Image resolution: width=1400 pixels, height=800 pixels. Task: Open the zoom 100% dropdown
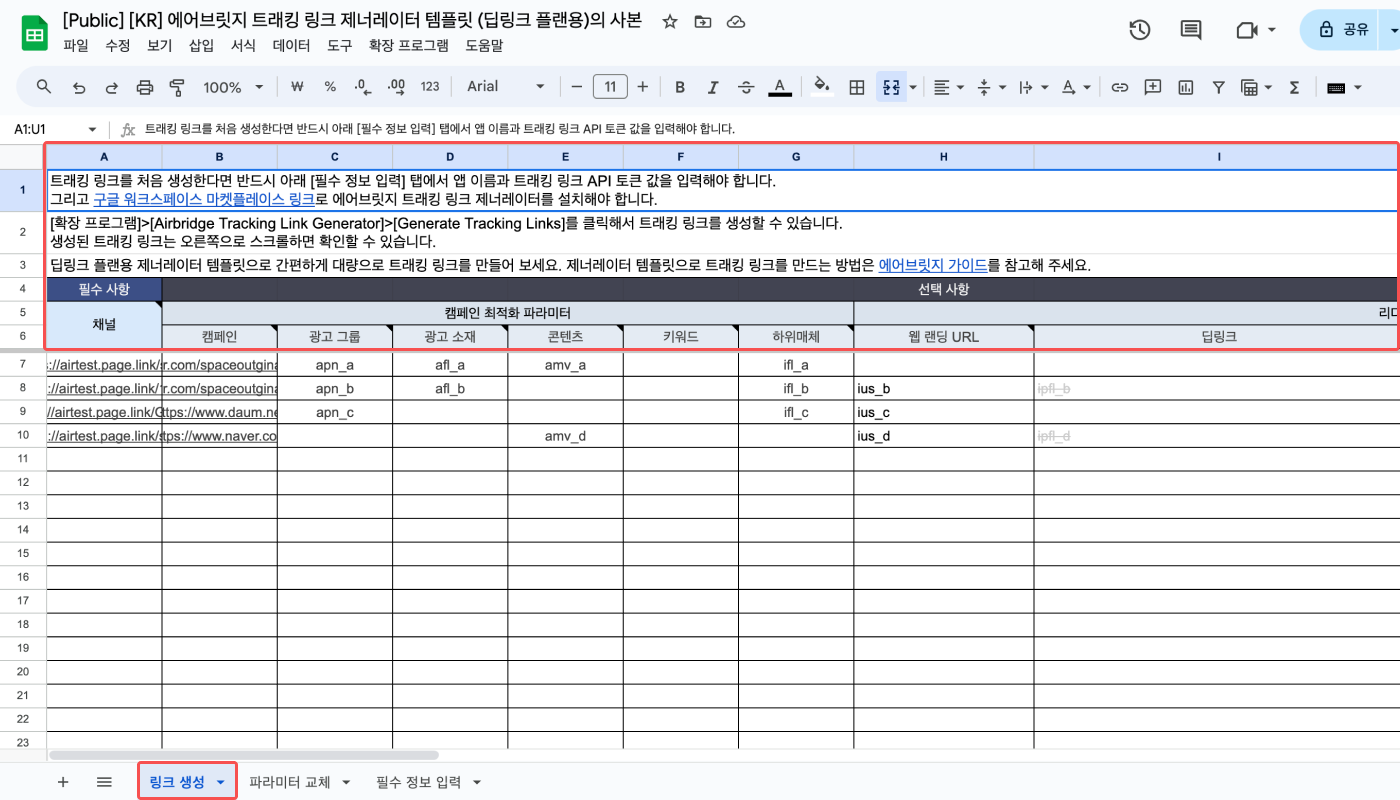(x=233, y=87)
